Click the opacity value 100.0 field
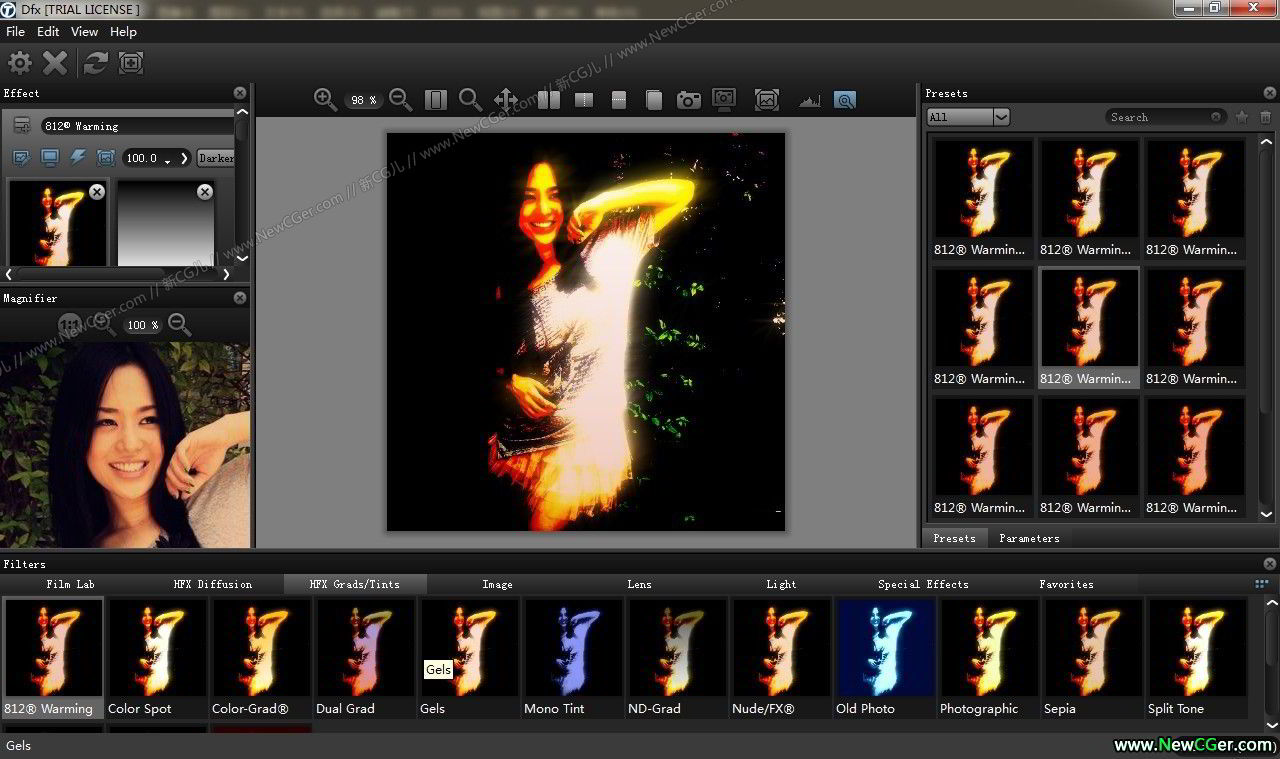The image size is (1280, 759). click(147, 158)
